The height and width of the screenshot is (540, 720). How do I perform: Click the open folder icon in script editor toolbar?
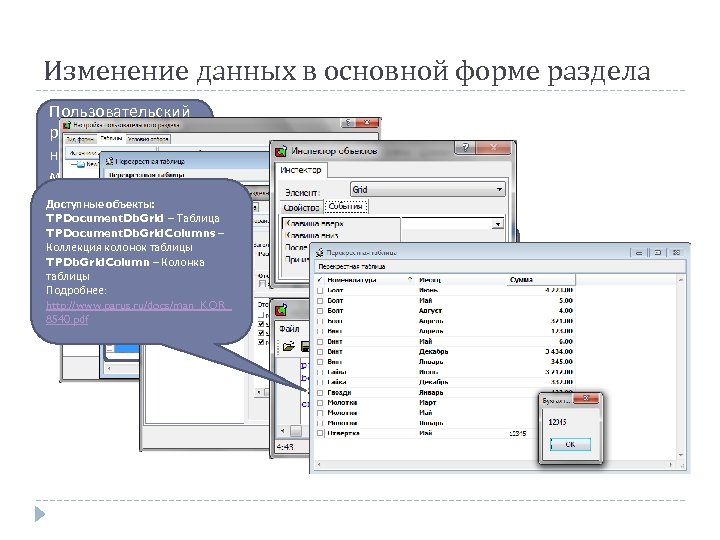288,346
